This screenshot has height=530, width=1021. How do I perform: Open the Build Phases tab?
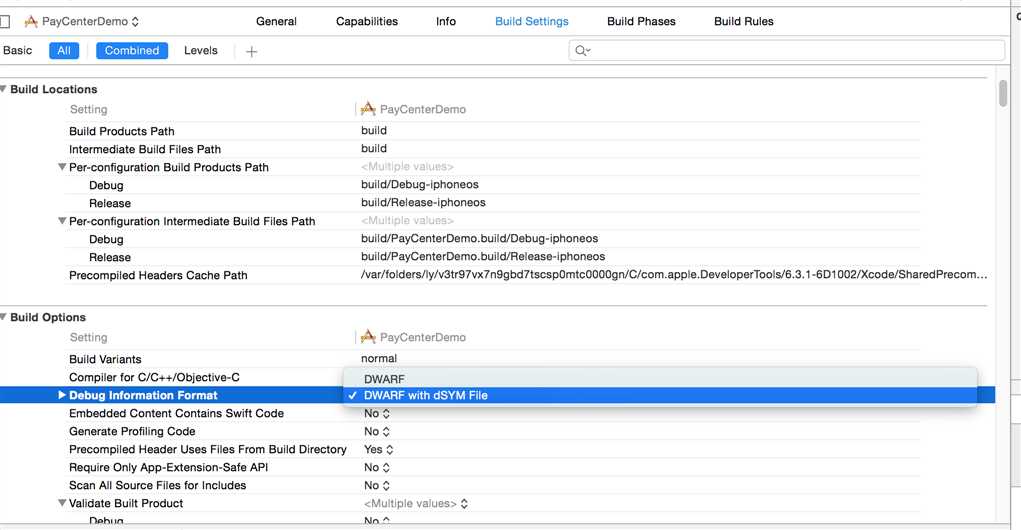[641, 21]
